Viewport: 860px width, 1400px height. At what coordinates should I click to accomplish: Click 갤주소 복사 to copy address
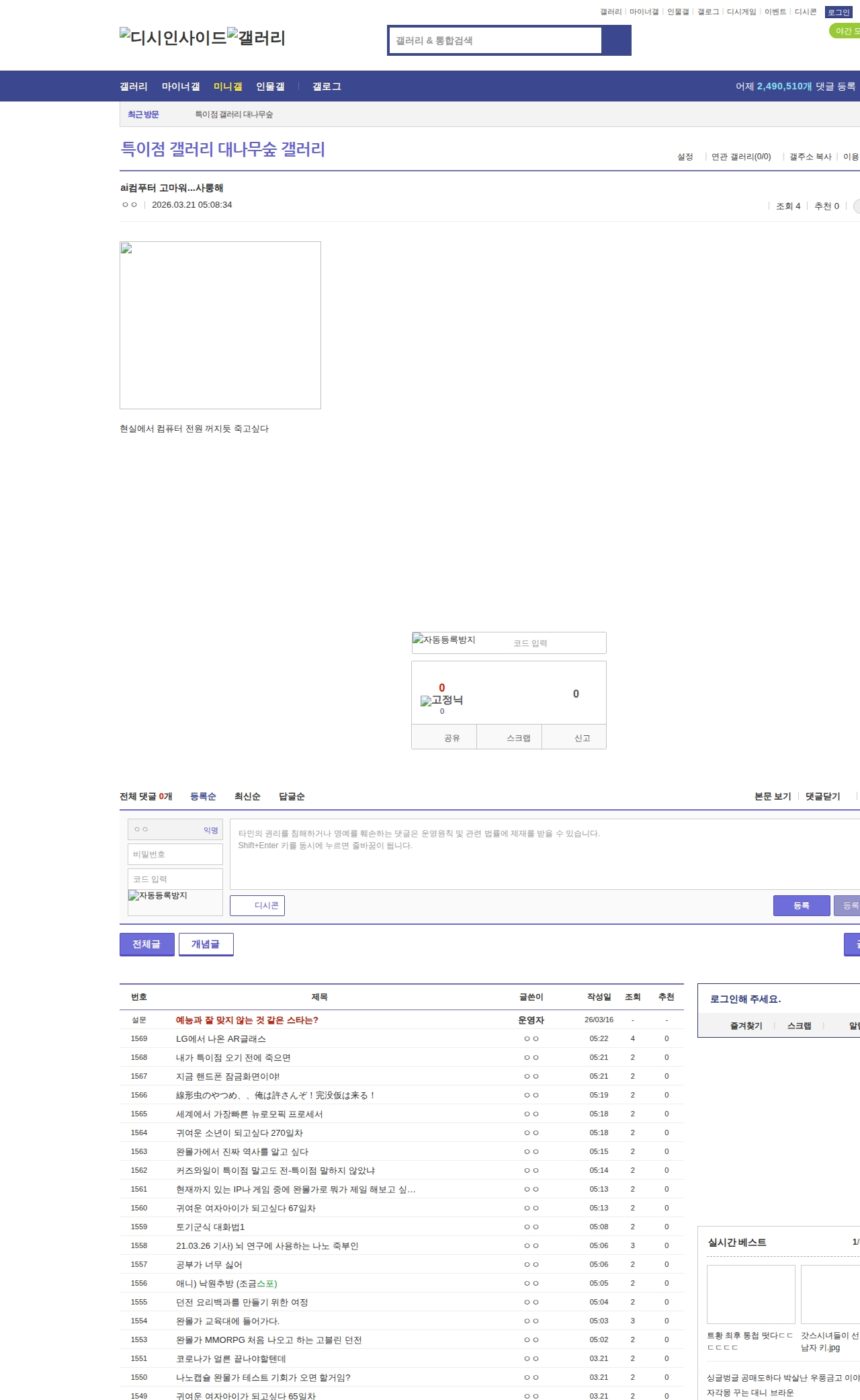[x=810, y=157]
